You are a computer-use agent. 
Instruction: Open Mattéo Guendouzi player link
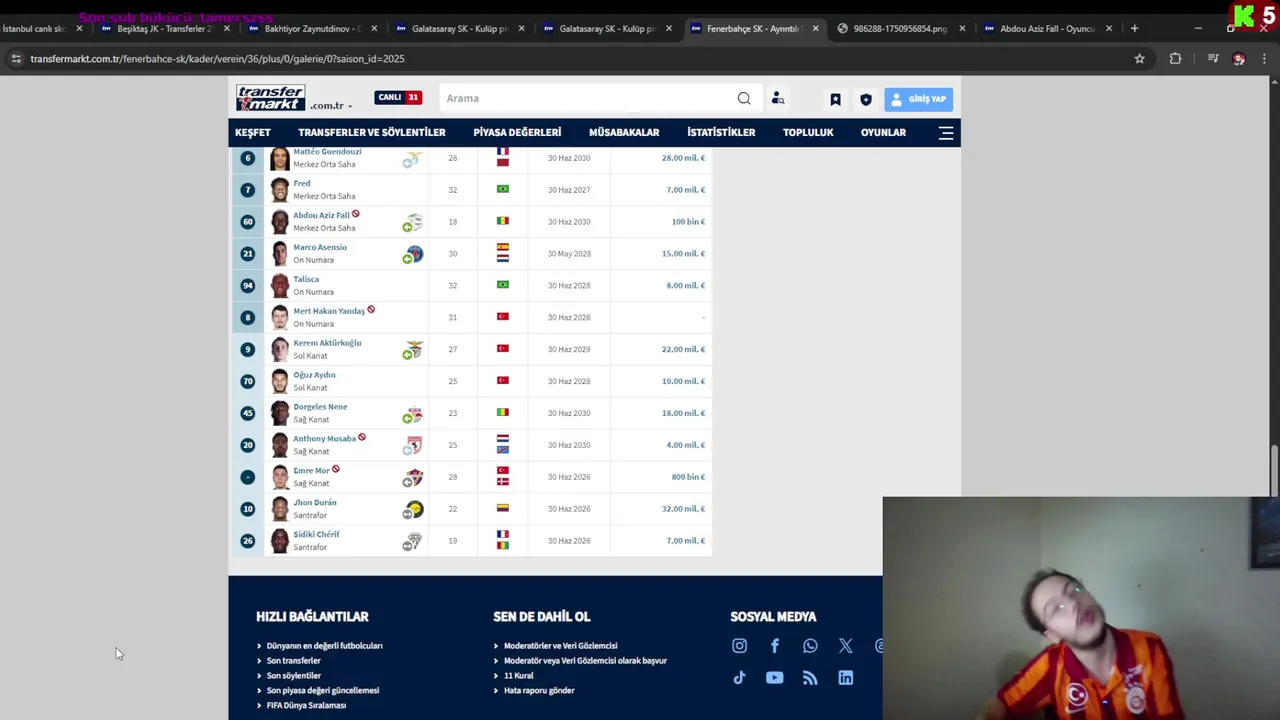click(327, 151)
